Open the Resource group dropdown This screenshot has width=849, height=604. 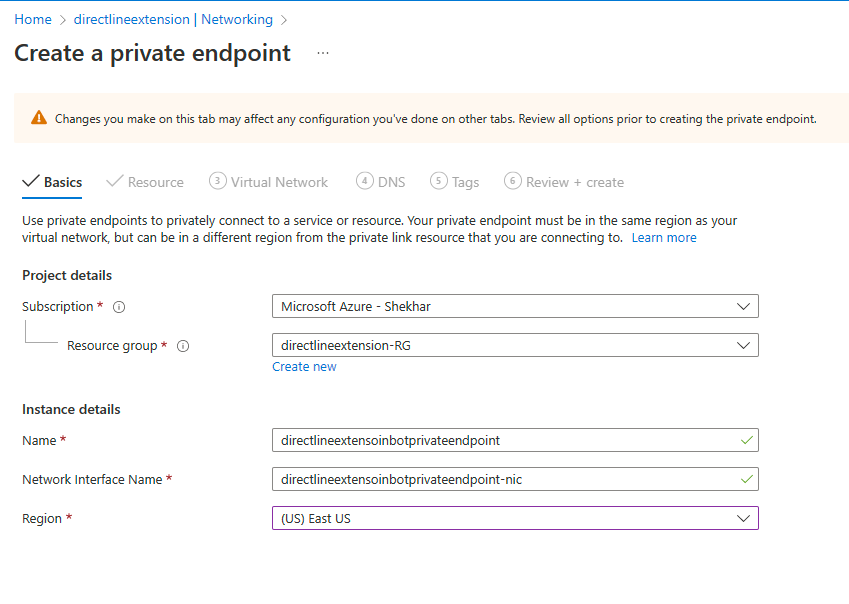(x=742, y=345)
